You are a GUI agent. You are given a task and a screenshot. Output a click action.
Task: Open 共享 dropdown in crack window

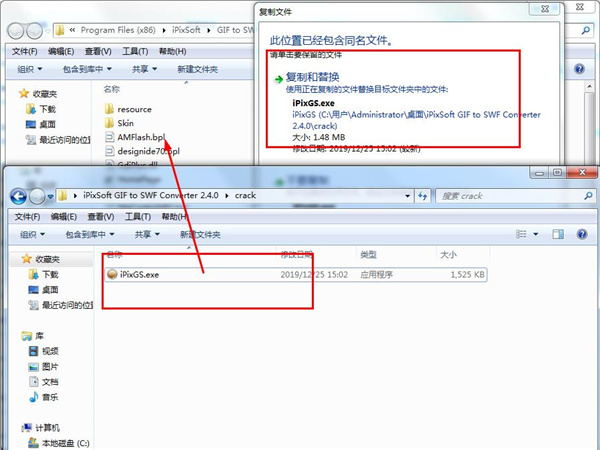point(147,234)
